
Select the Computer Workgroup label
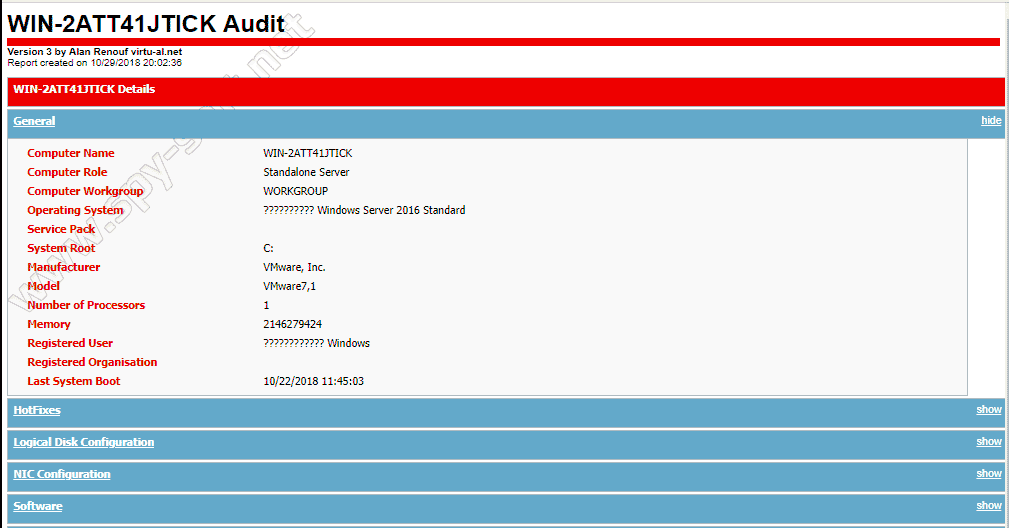[x=85, y=191]
